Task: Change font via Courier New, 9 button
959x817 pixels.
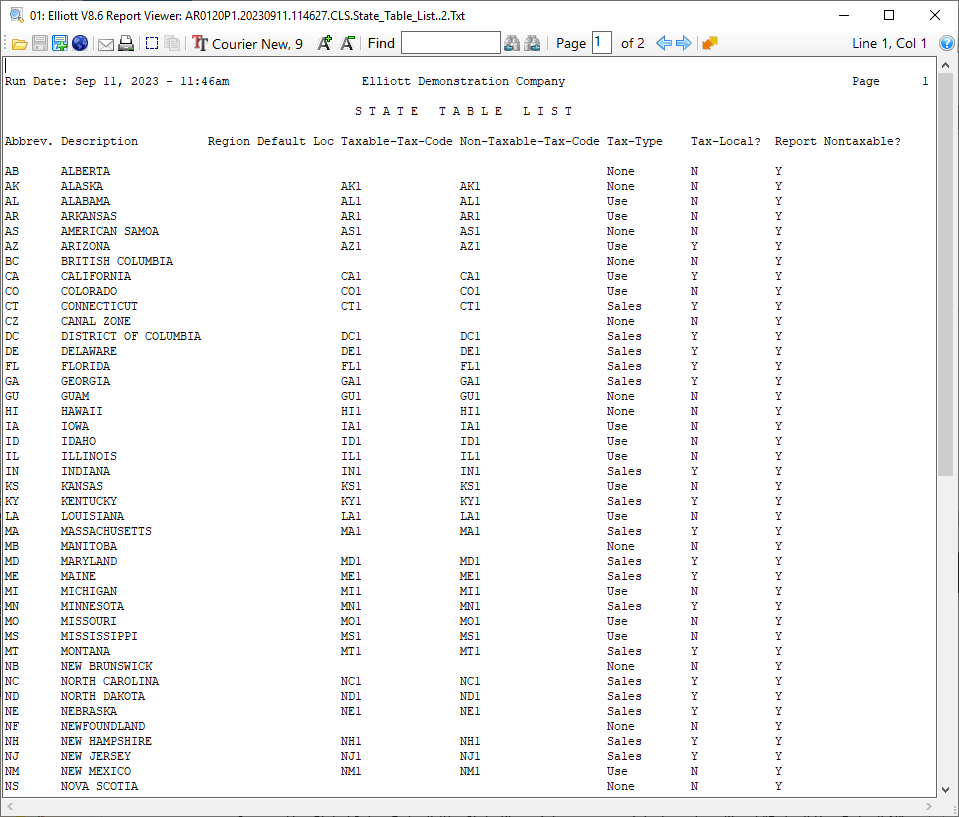Action: [248, 43]
